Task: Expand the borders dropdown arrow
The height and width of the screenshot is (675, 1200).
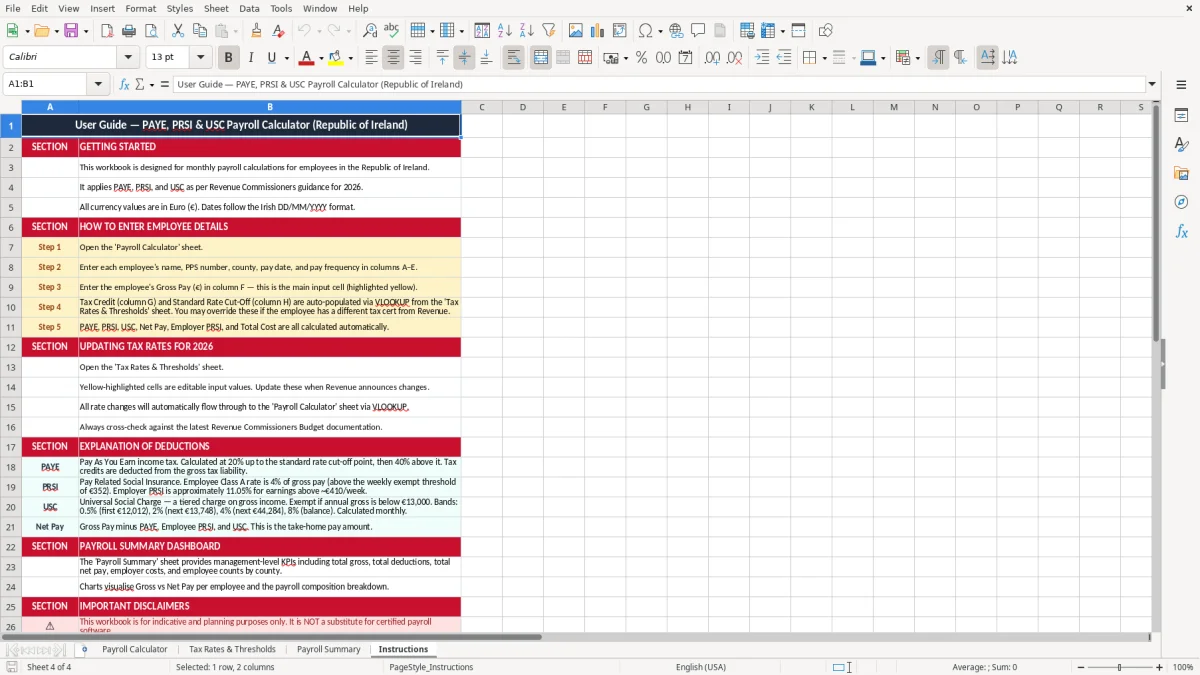Action: (825, 58)
